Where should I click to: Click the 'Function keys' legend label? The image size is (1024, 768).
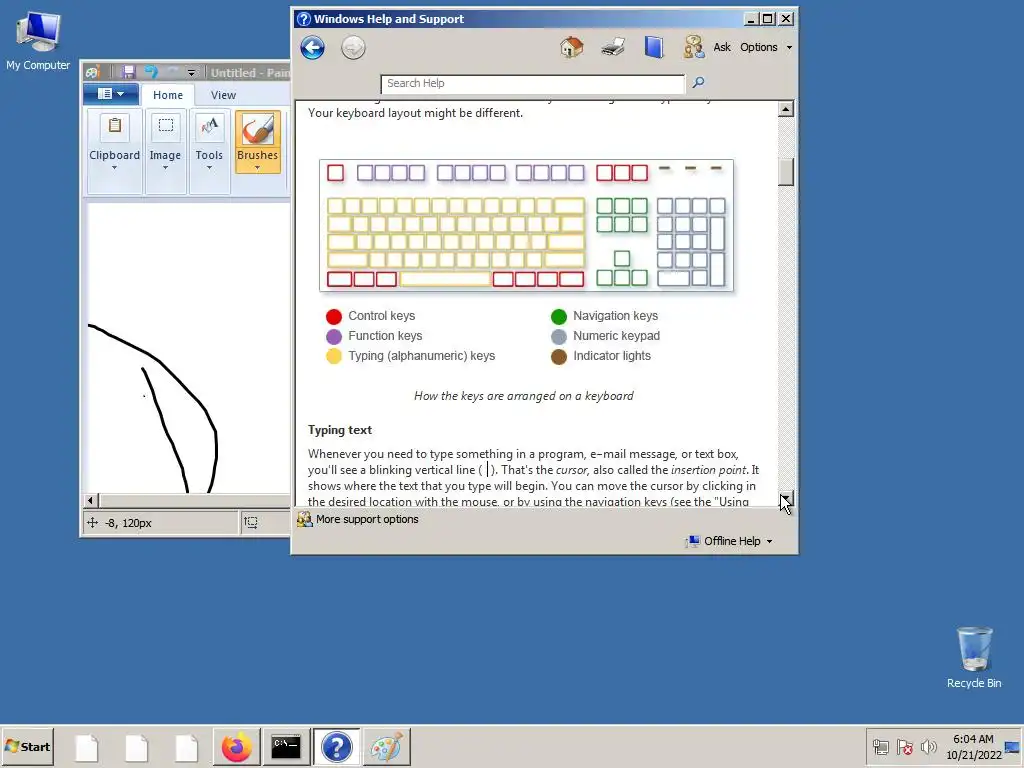(x=385, y=336)
